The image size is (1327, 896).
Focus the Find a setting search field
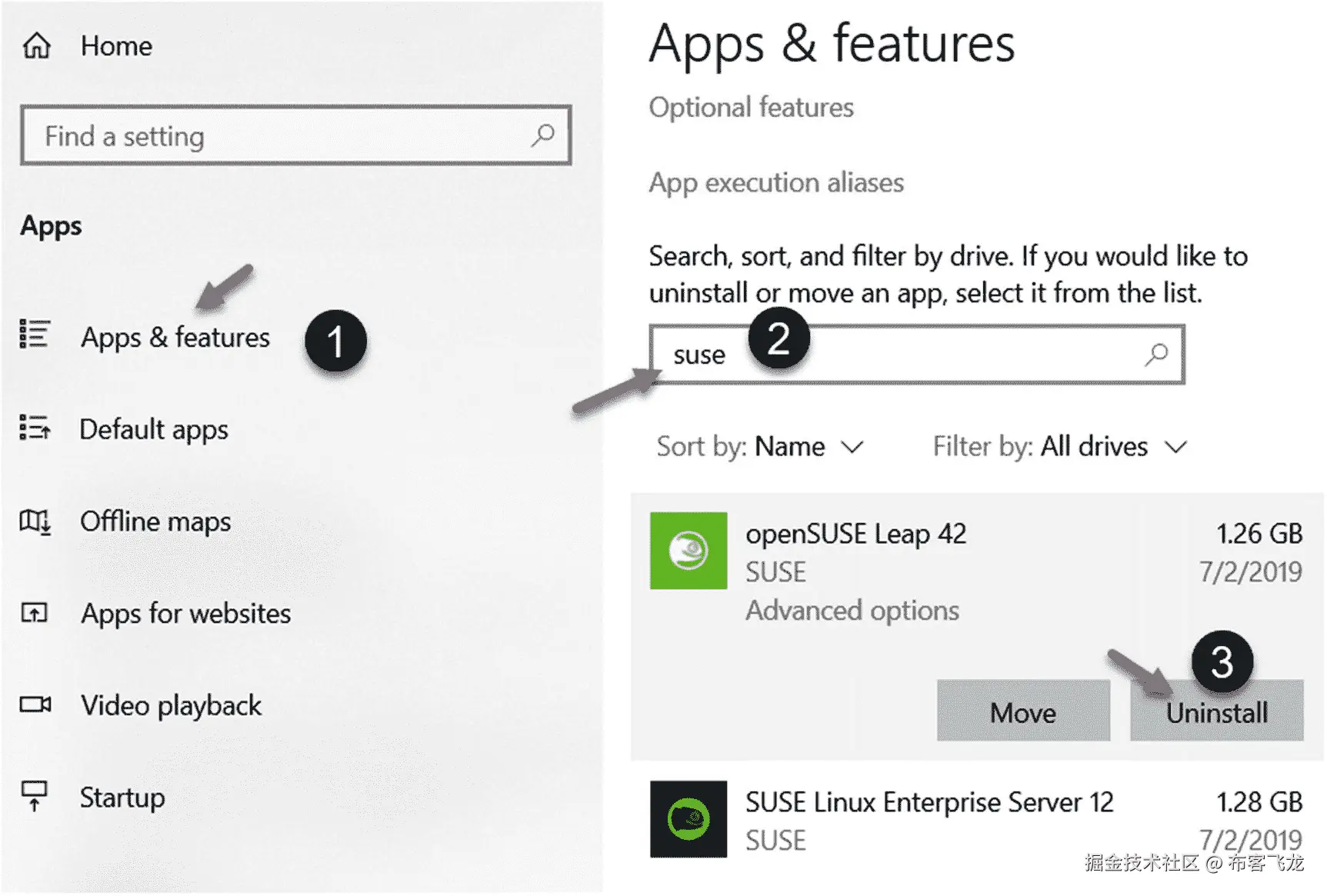point(296,135)
